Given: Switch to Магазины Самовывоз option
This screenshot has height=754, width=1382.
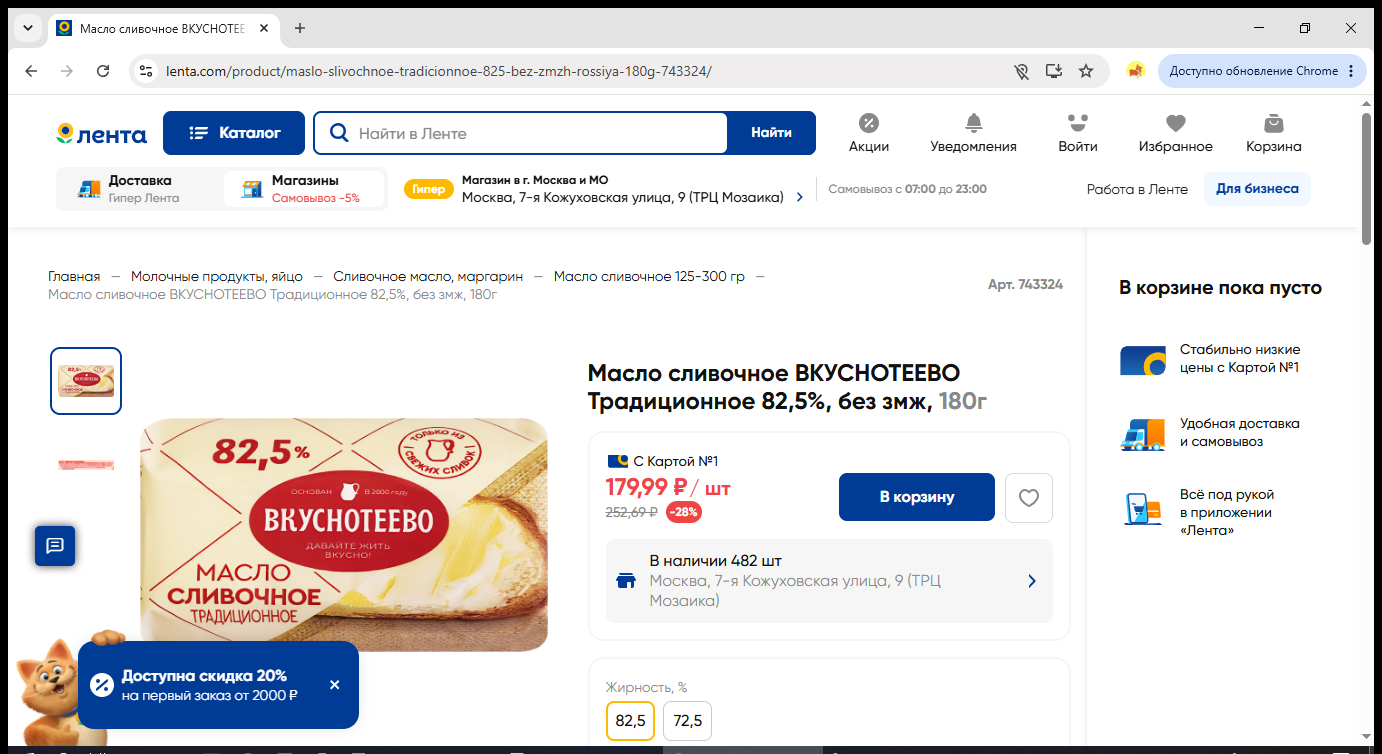Looking at the screenshot, I should pyautogui.click(x=304, y=189).
